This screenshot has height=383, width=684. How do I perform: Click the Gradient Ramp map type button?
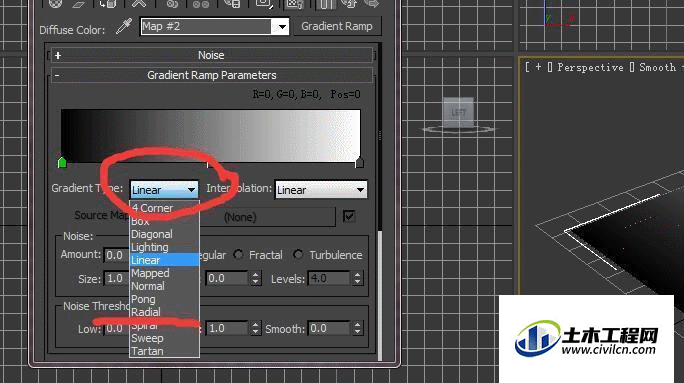pos(337,26)
